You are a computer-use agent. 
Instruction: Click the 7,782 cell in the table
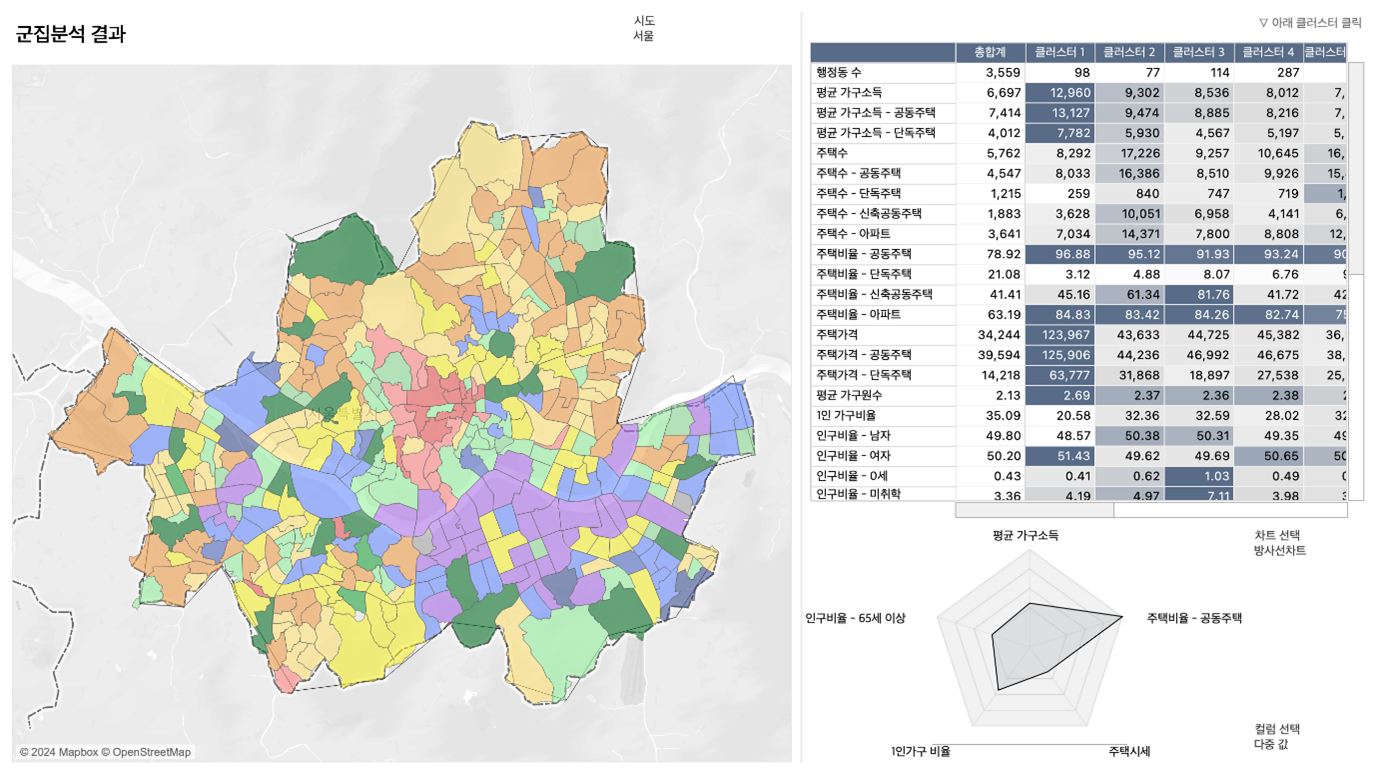1059,133
